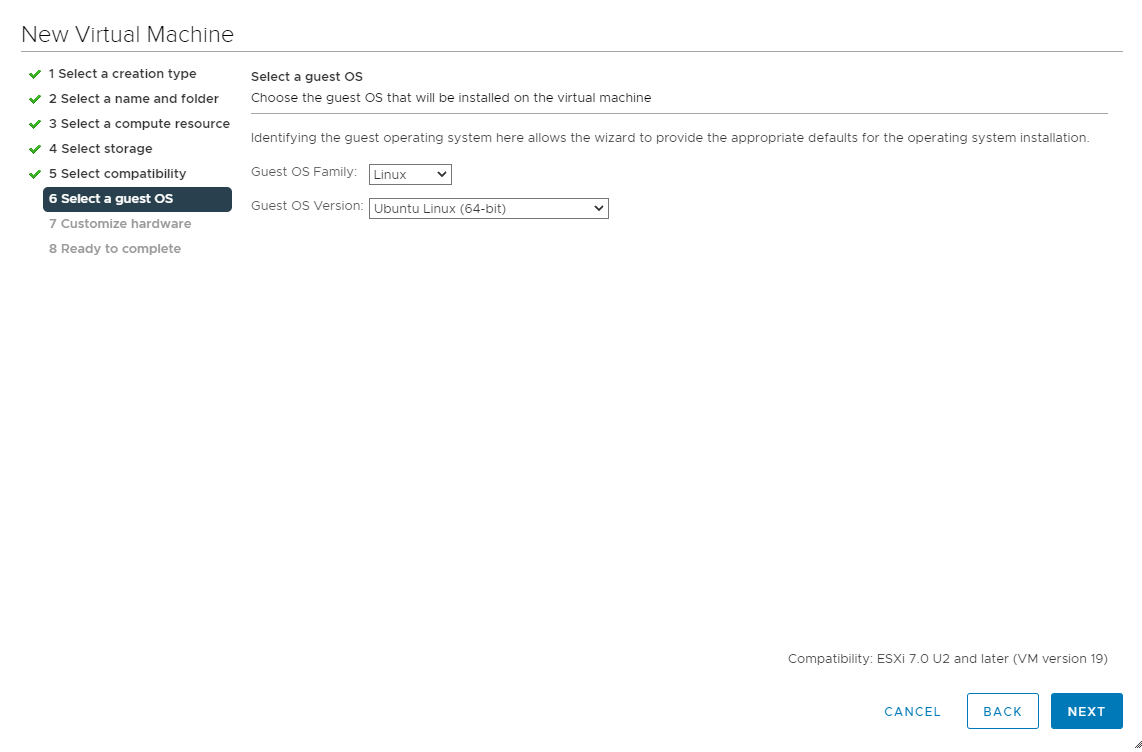Click step 7 Customize hardware
The width and height of the screenshot is (1142, 752).
119,224
